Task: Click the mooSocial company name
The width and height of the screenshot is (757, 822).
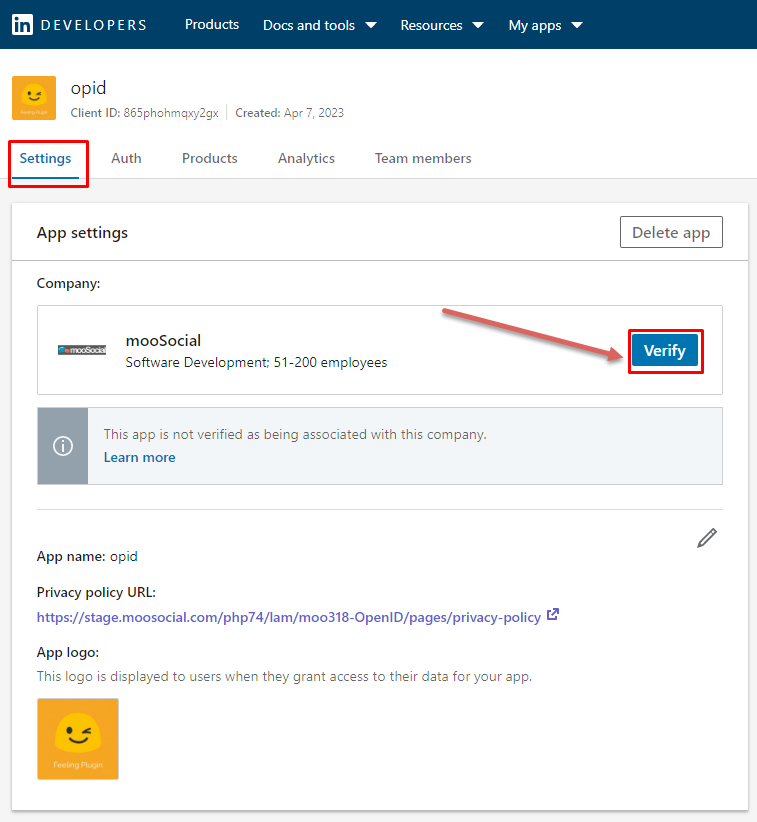Action: [163, 341]
